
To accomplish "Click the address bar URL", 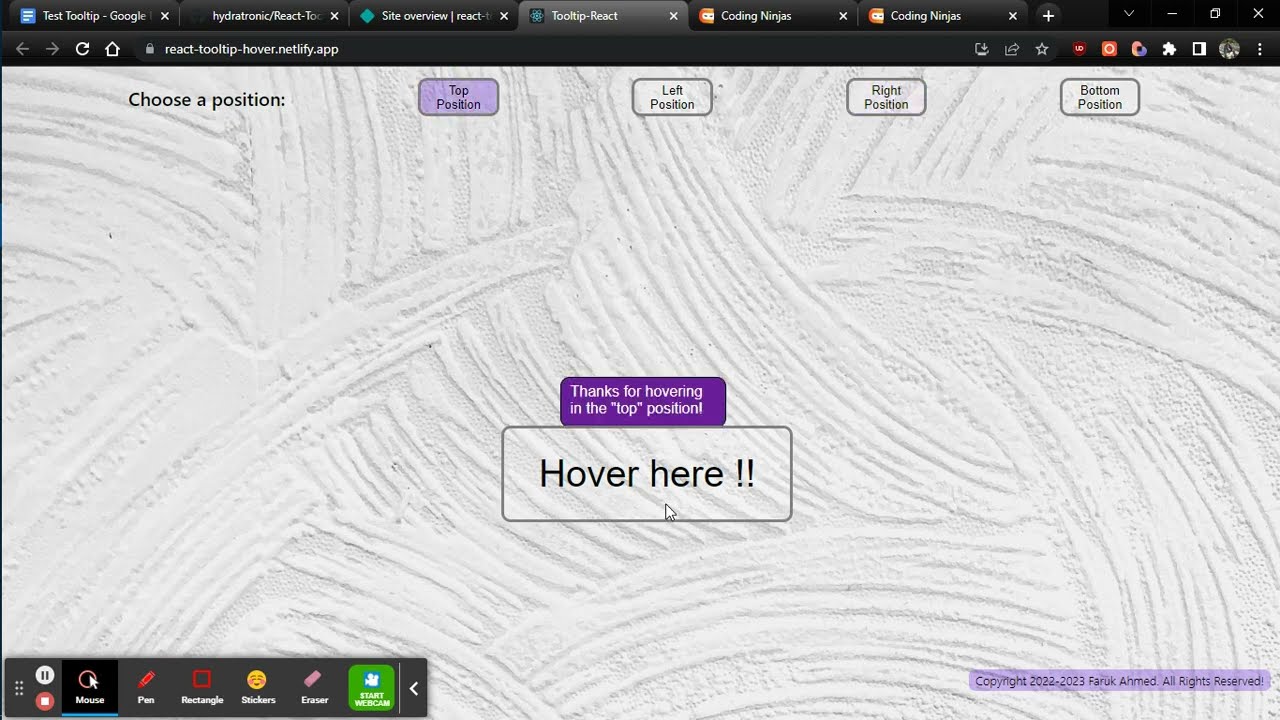I will (x=252, y=49).
